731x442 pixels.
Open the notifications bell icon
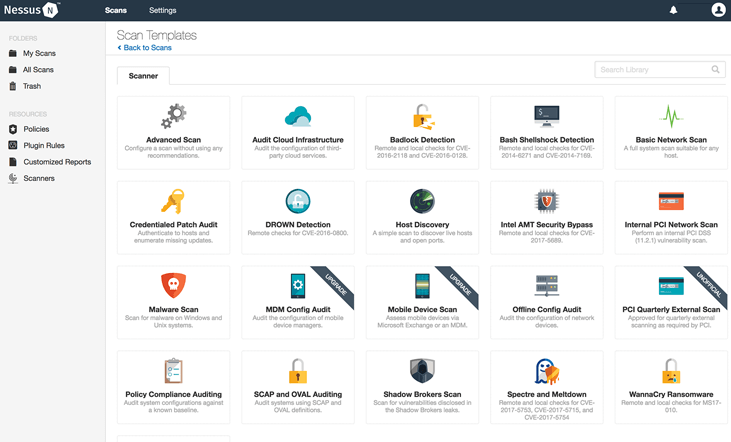(673, 10)
